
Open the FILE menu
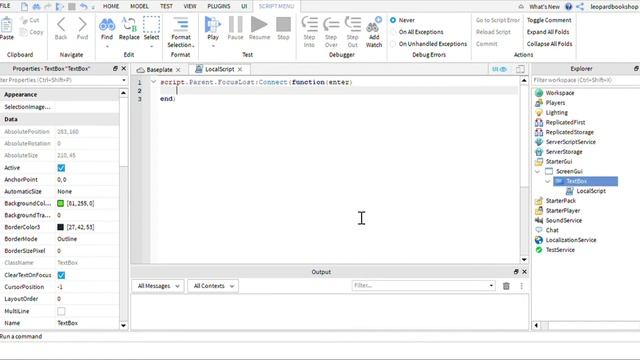click(x=5, y=6)
